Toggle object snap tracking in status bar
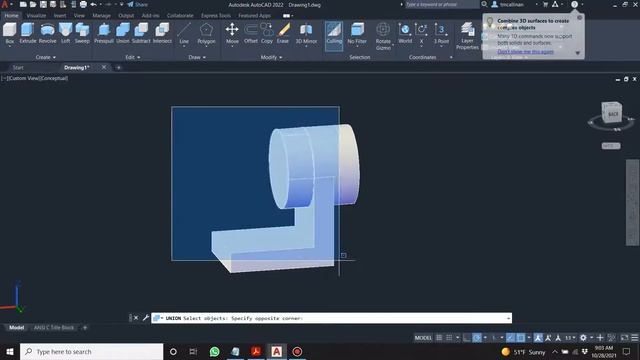This screenshot has height=360, width=640. click(510, 338)
